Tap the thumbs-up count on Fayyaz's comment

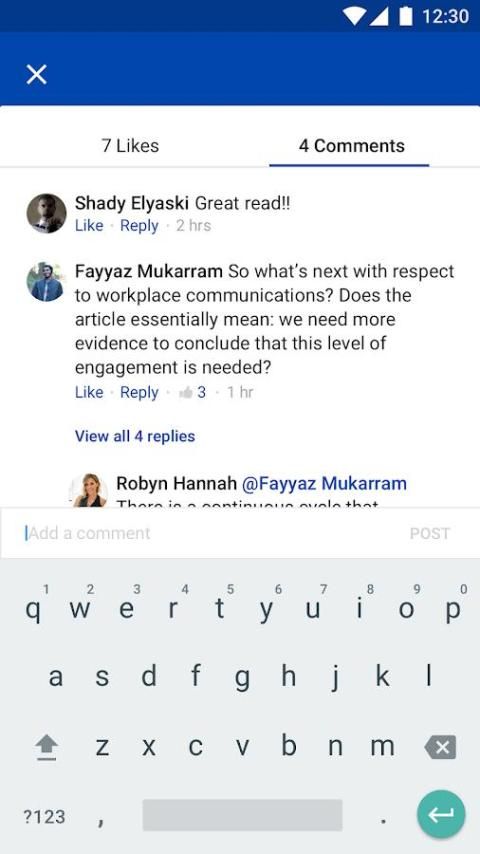193,392
